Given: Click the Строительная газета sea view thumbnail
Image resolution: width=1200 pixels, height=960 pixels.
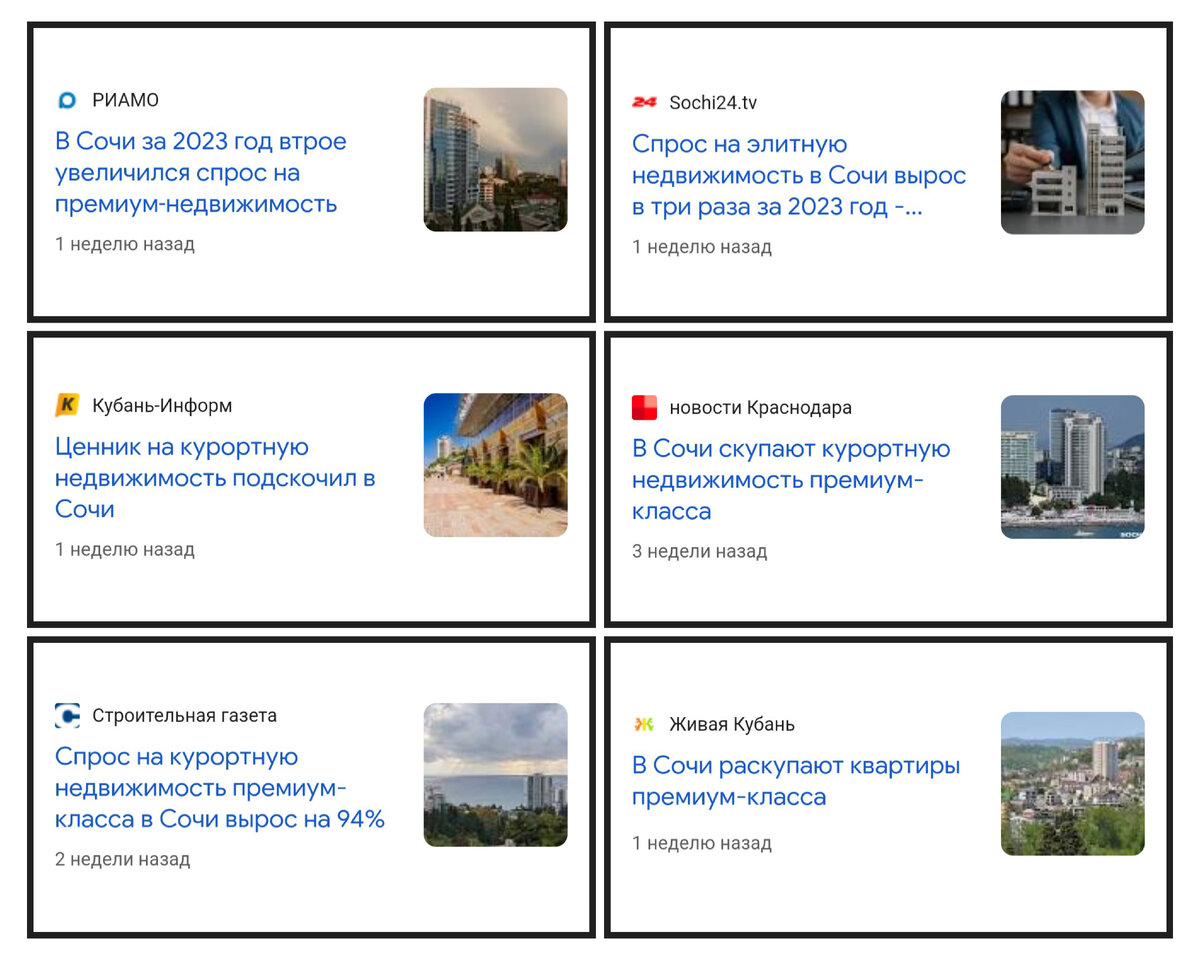Looking at the screenshot, I should click(495, 775).
